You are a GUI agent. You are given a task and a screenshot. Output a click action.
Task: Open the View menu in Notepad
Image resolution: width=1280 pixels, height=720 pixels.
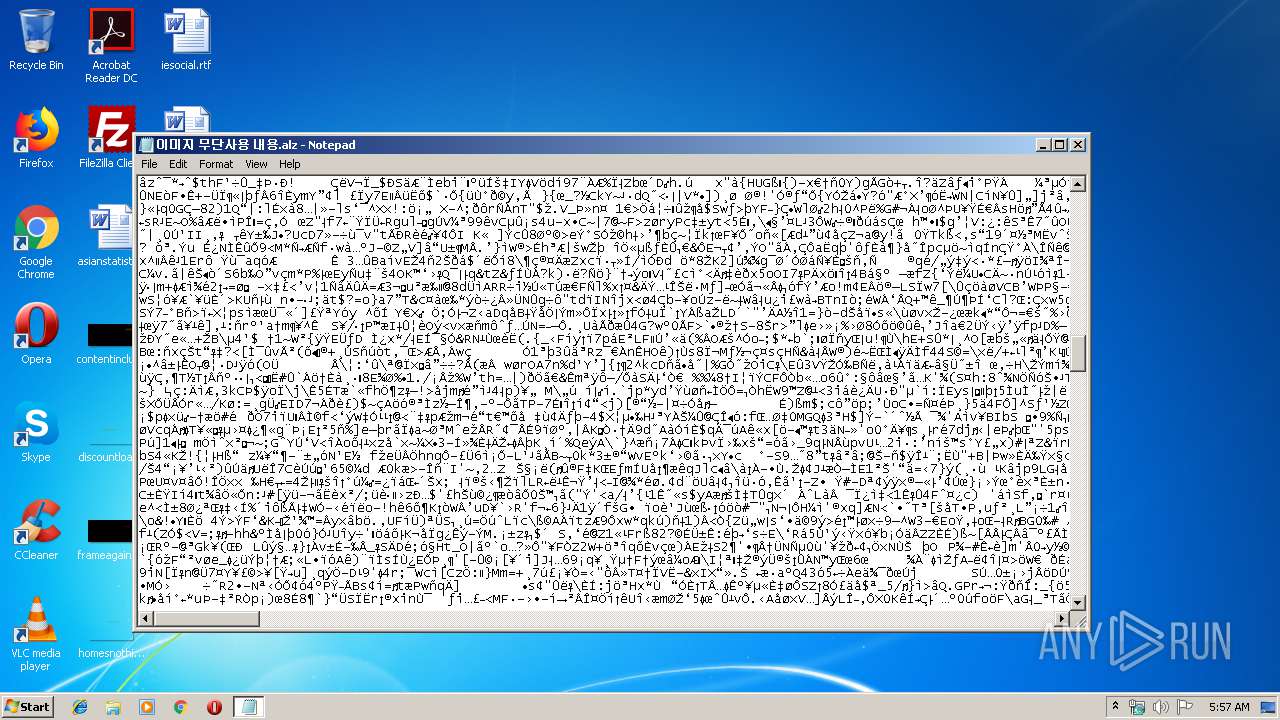[256, 164]
